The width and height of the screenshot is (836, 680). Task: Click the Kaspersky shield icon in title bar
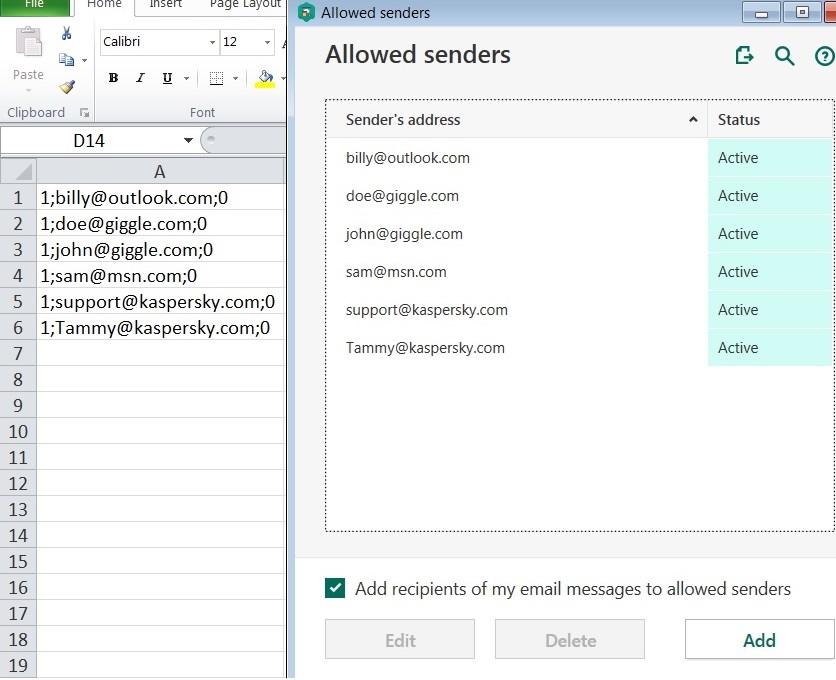[306, 12]
